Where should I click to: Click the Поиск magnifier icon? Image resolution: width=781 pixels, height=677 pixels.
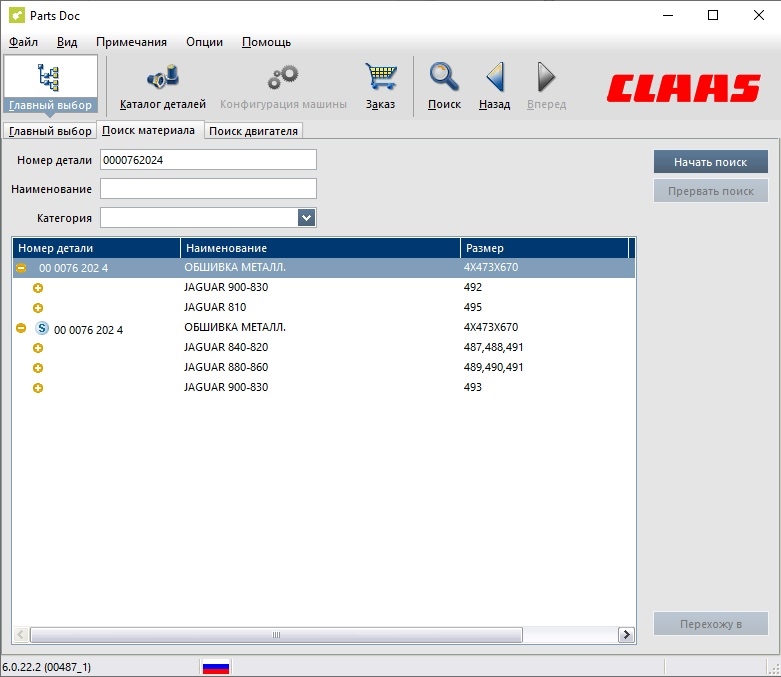click(x=444, y=77)
